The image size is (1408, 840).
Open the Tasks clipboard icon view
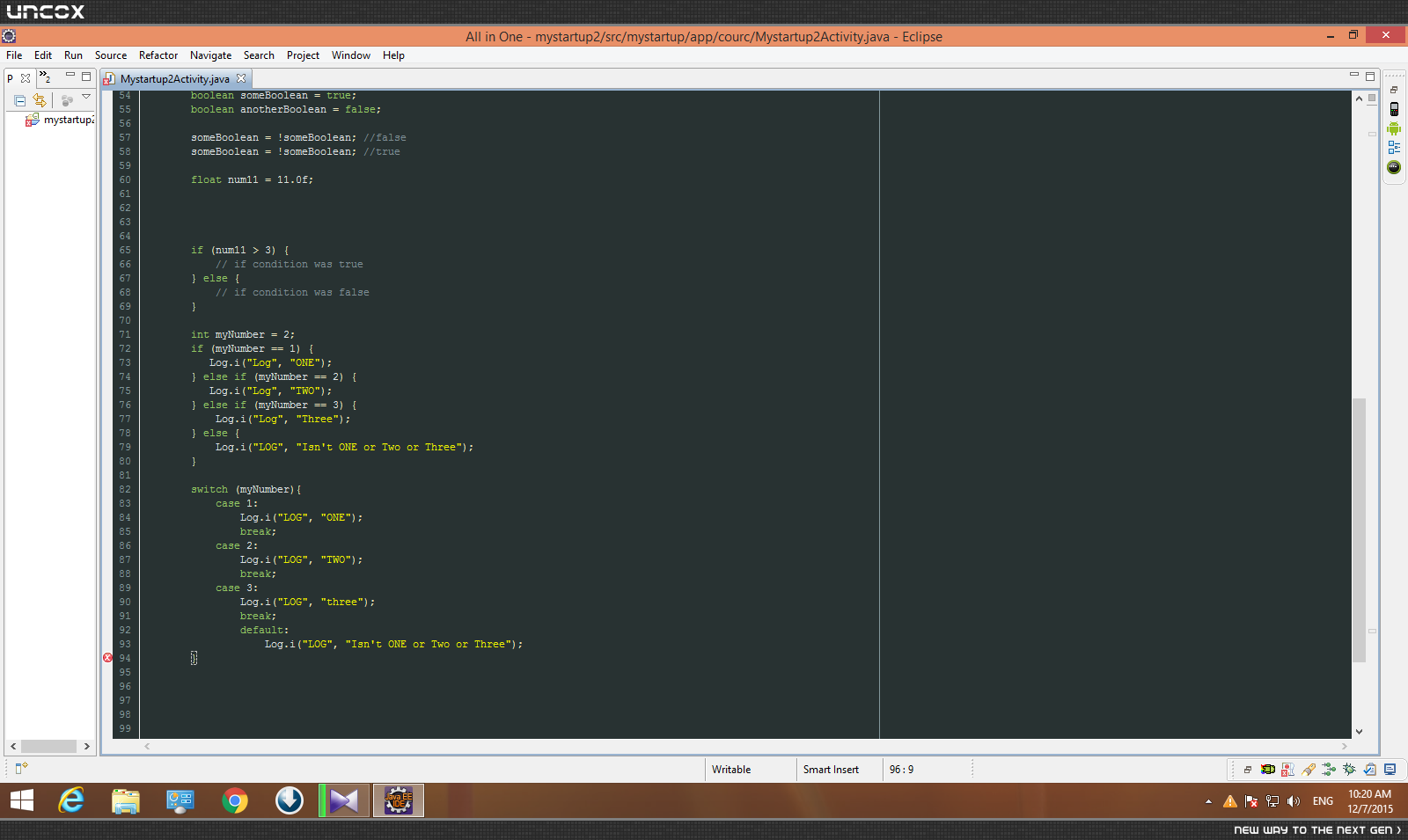click(1369, 770)
